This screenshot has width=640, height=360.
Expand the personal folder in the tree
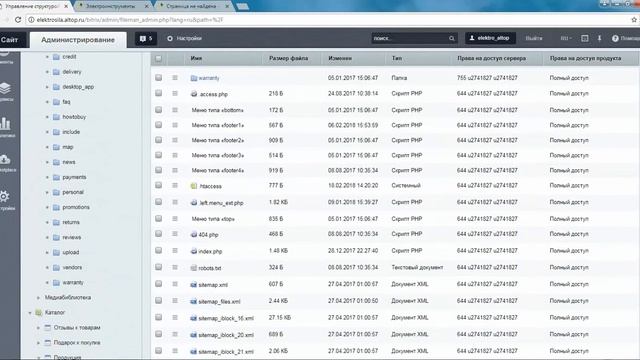[x=47, y=192]
